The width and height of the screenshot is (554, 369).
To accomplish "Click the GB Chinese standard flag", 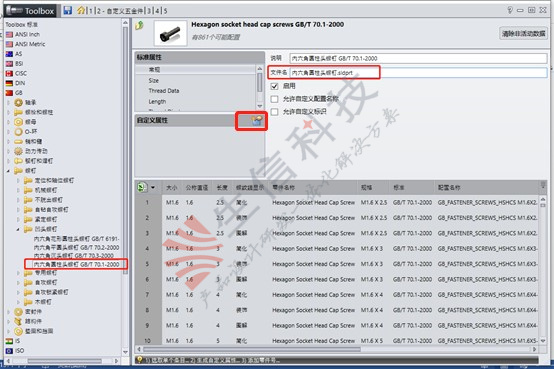I will [10, 93].
